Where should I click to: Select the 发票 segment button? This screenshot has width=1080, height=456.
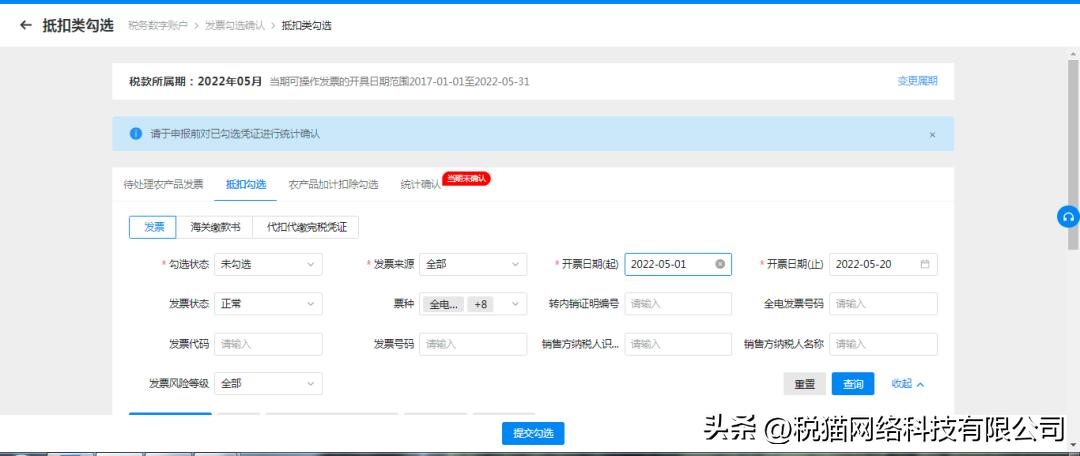click(x=153, y=227)
